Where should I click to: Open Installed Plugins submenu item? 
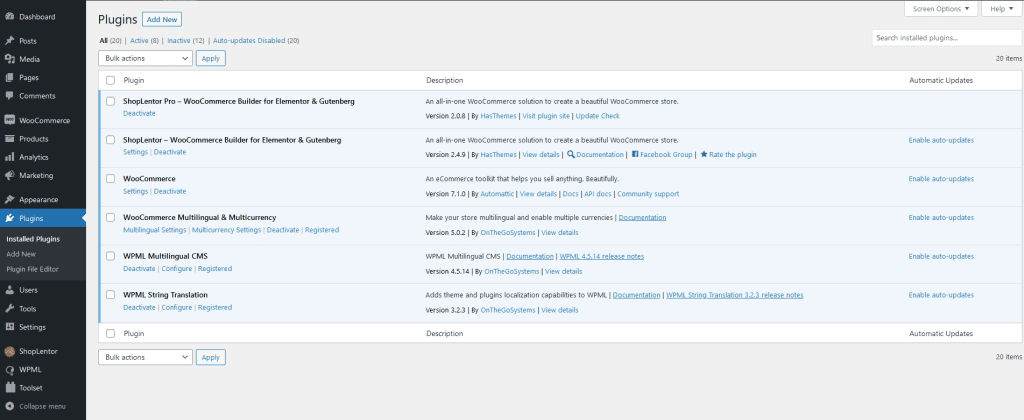pyautogui.click(x=33, y=239)
